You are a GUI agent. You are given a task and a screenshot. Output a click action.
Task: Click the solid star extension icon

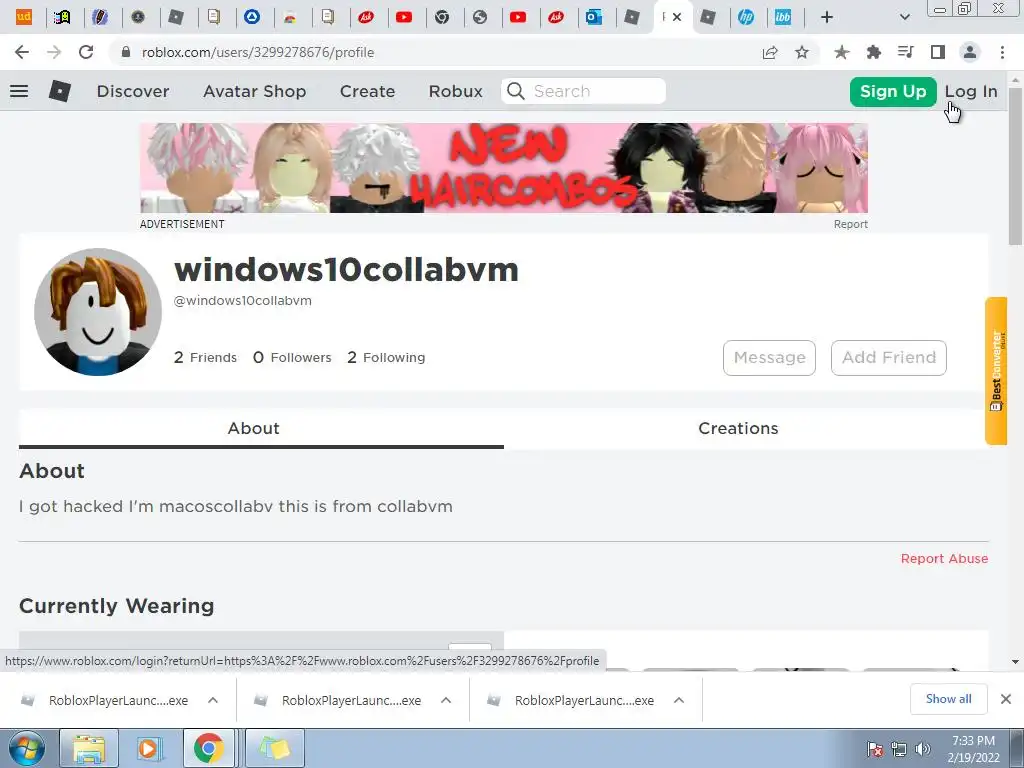click(842, 52)
